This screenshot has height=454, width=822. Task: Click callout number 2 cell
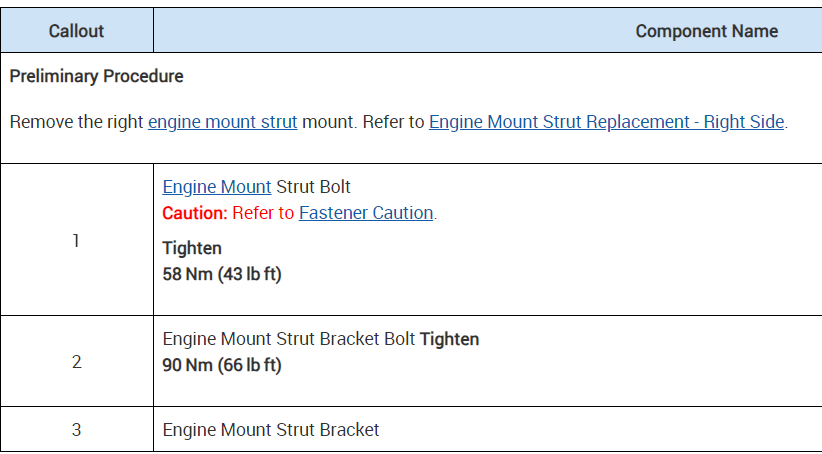[x=76, y=362]
